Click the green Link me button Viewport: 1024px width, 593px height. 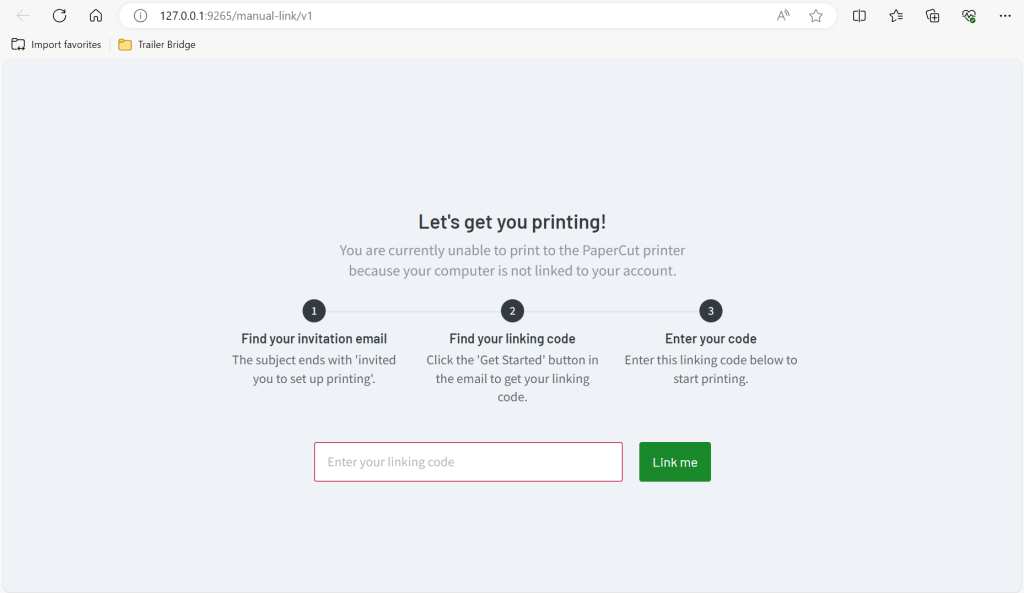[x=675, y=462]
